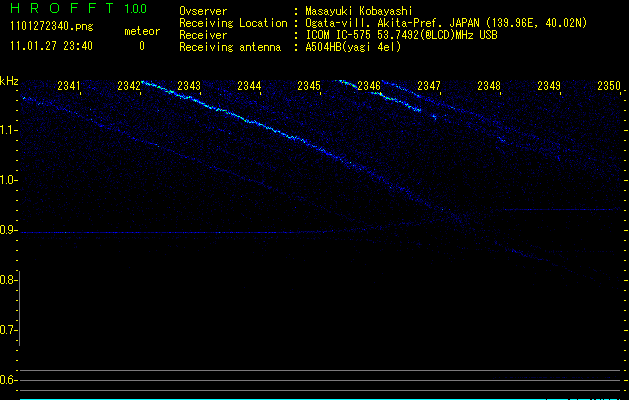Image resolution: width=629 pixels, height=400 pixels.
Task: Click time marker 2343
Action: point(189,86)
